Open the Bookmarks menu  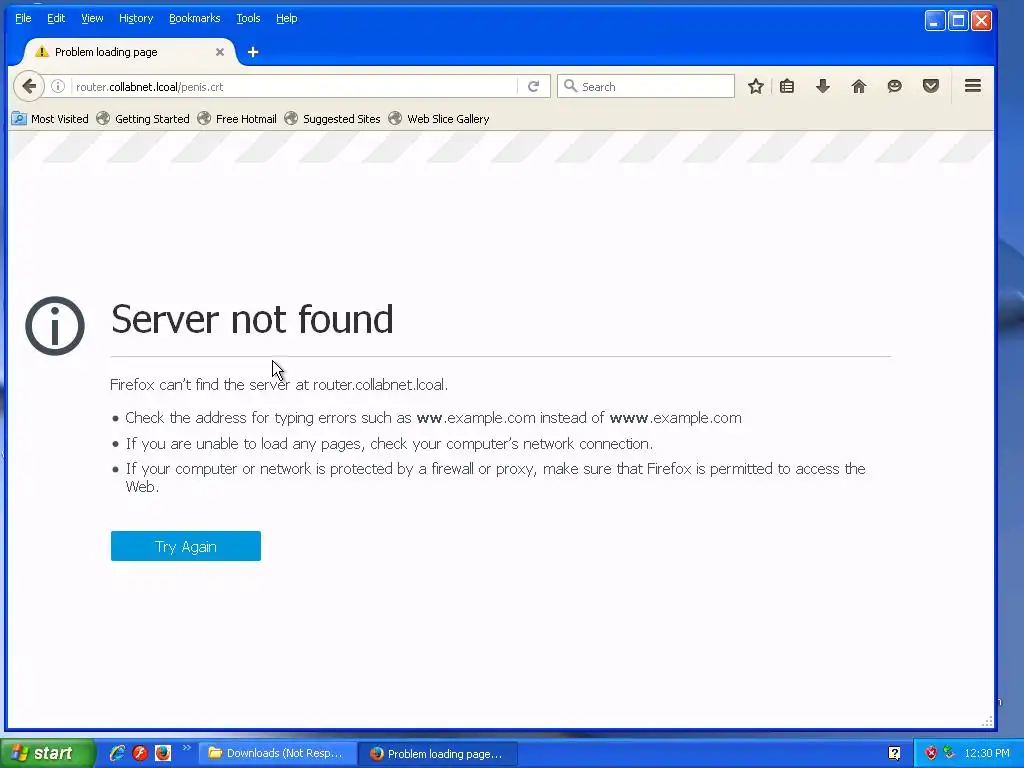[195, 18]
